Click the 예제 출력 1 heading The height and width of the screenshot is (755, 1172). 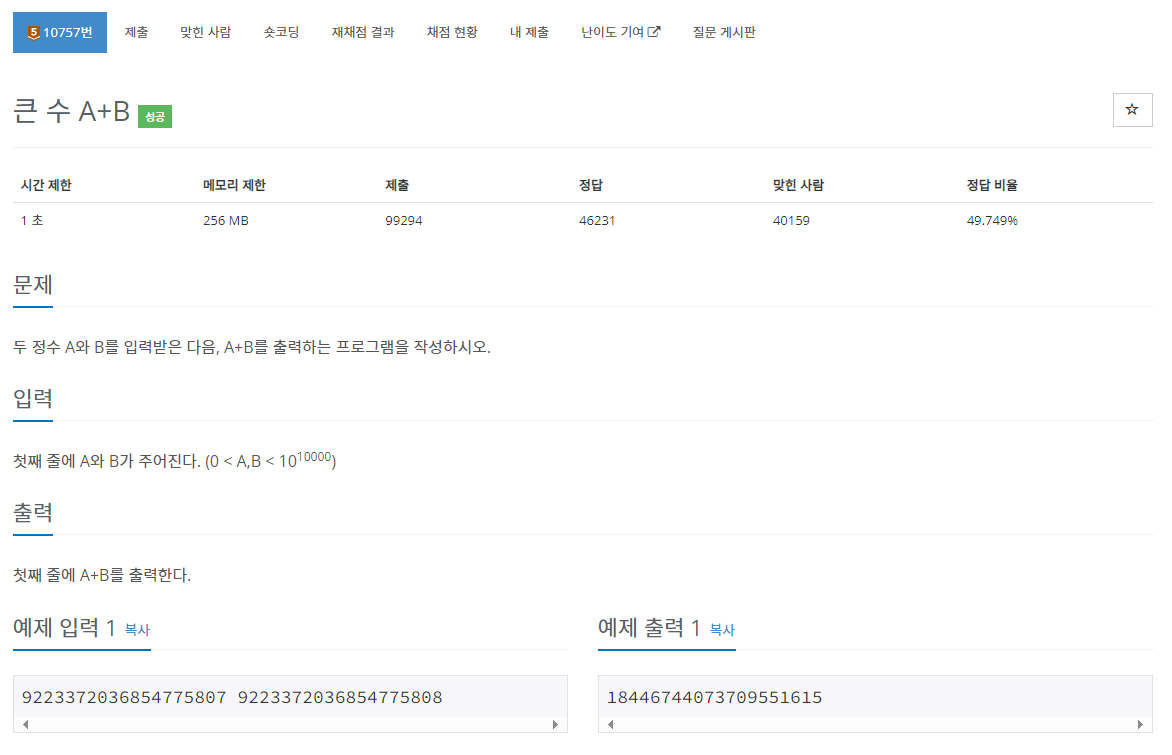coord(649,628)
